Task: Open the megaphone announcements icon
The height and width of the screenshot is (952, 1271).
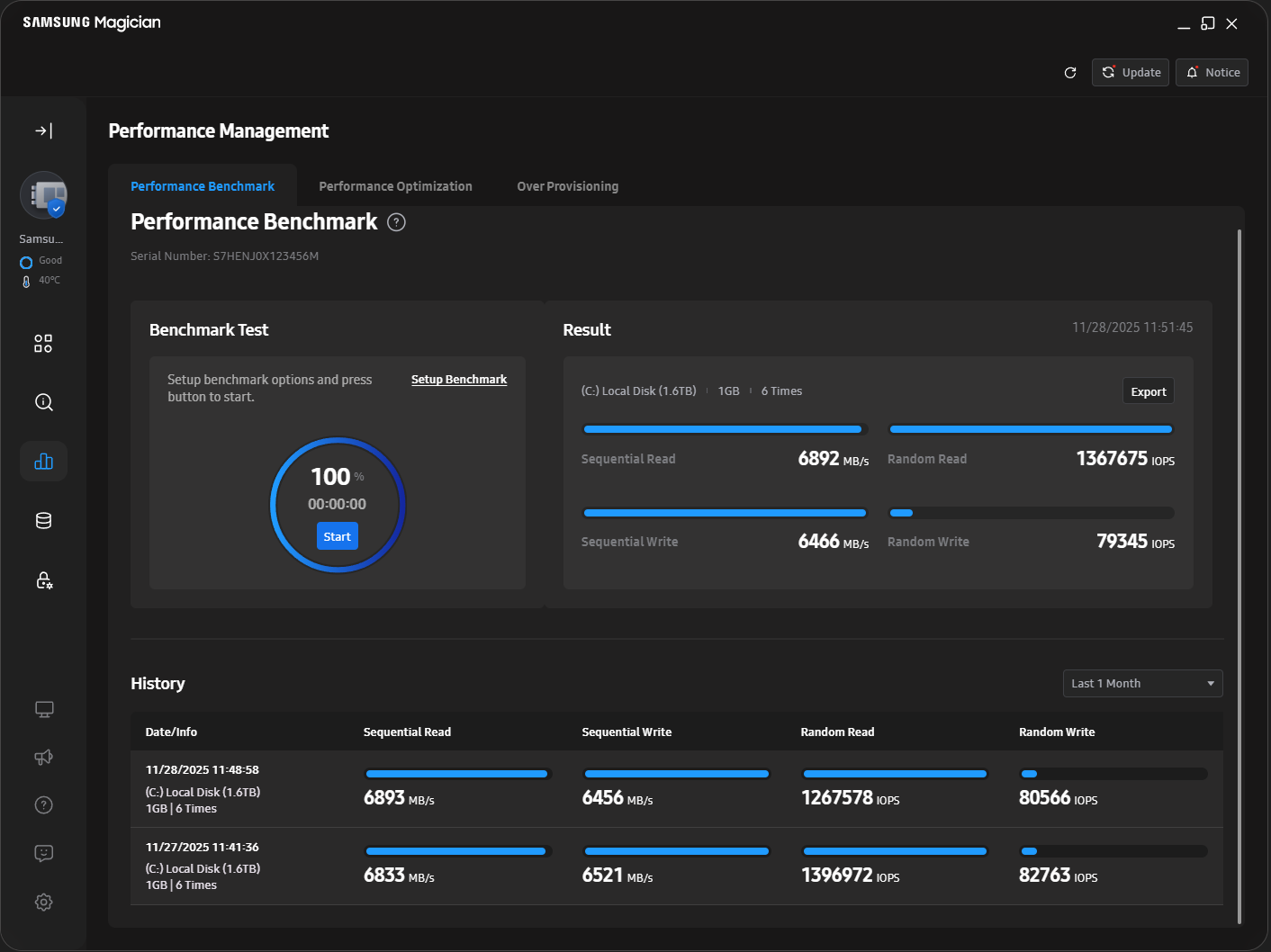Action: pyautogui.click(x=43, y=758)
